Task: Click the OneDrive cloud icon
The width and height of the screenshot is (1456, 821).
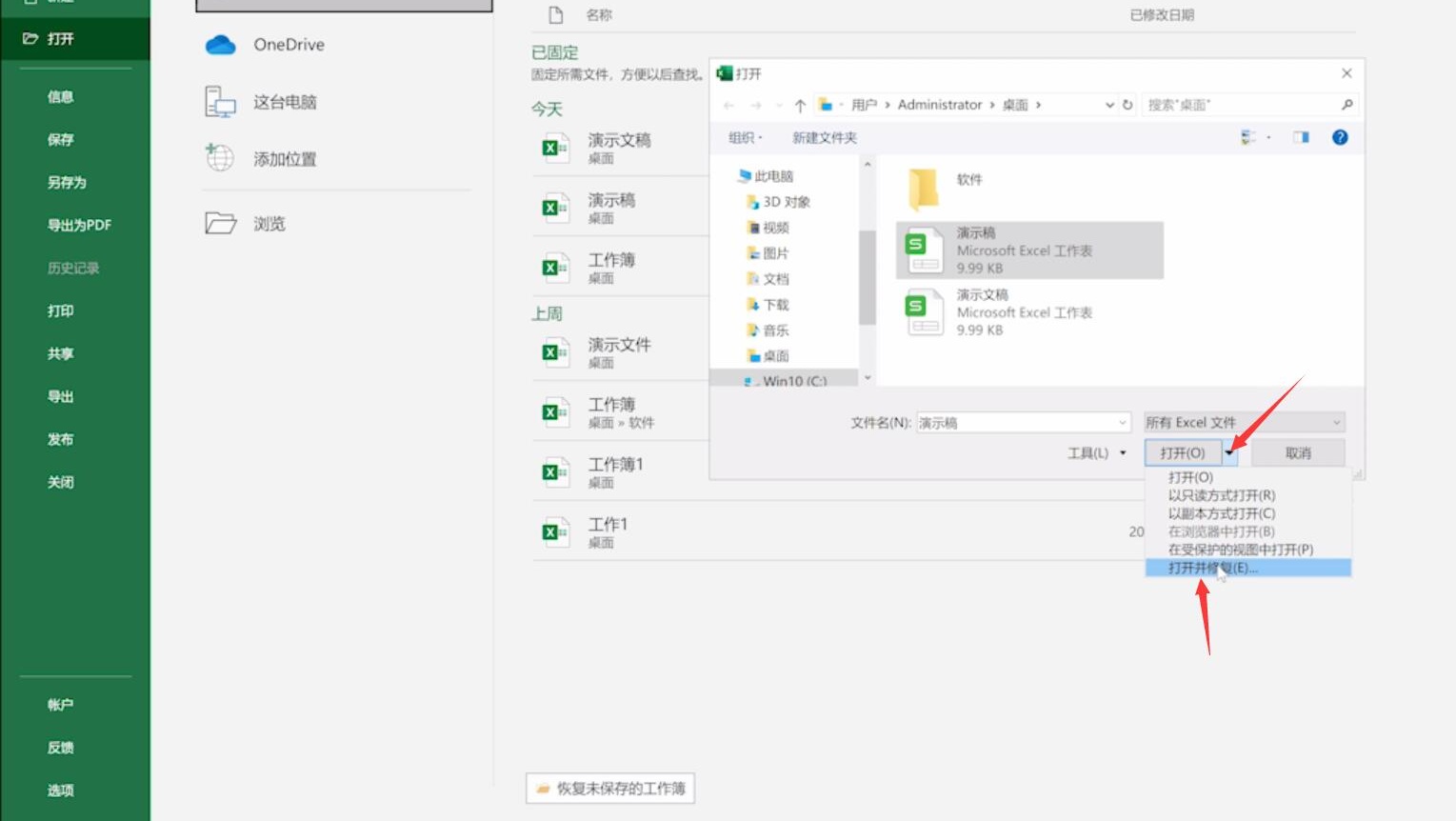Action: click(x=220, y=45)
